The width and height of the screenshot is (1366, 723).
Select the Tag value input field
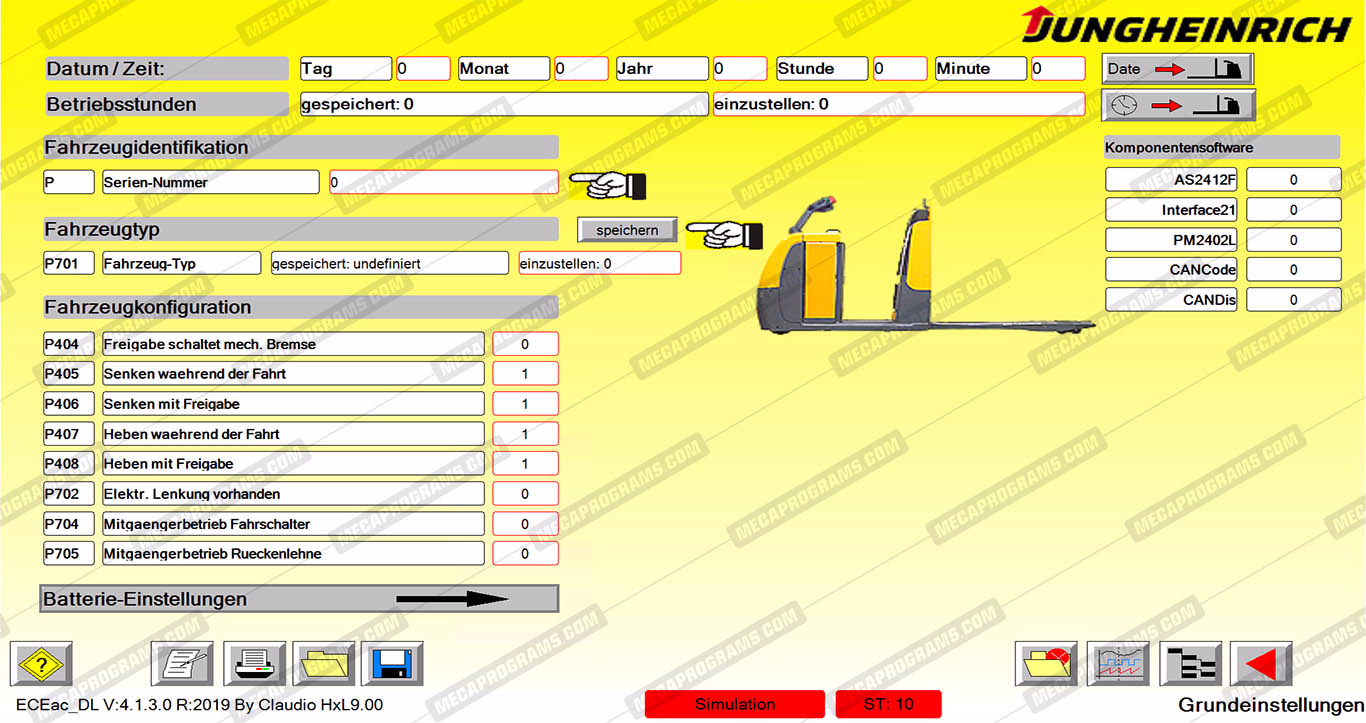423,69
